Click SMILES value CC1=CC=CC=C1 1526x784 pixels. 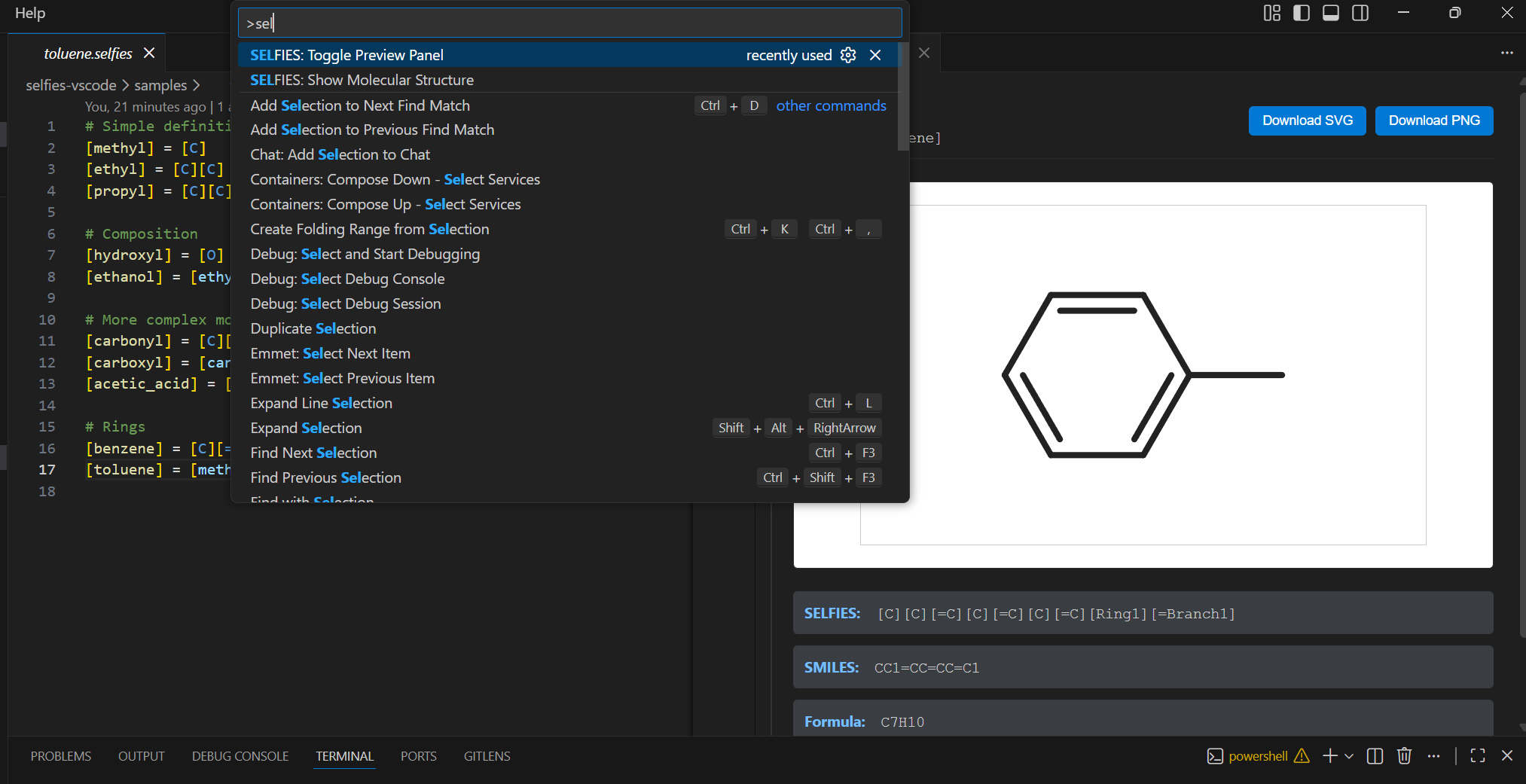pos(926,668)
